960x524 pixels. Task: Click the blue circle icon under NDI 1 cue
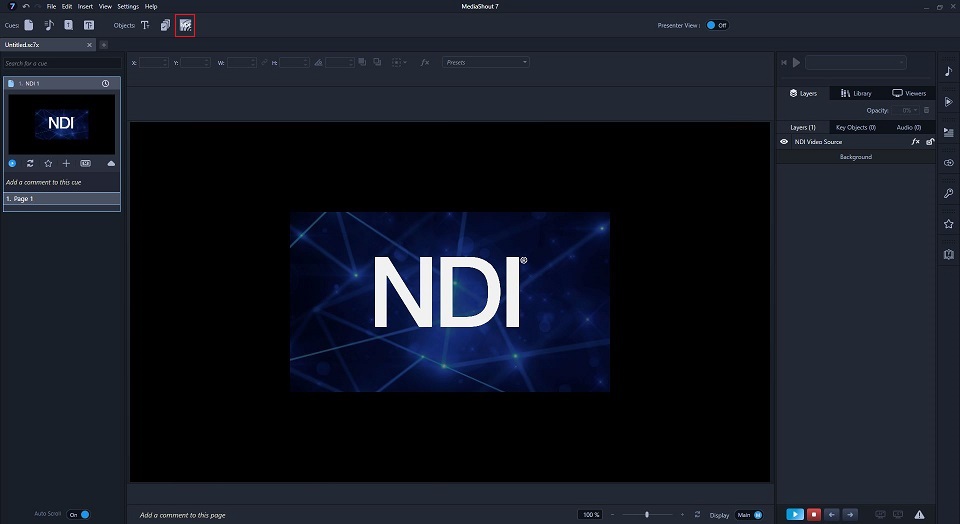point(12,163)
